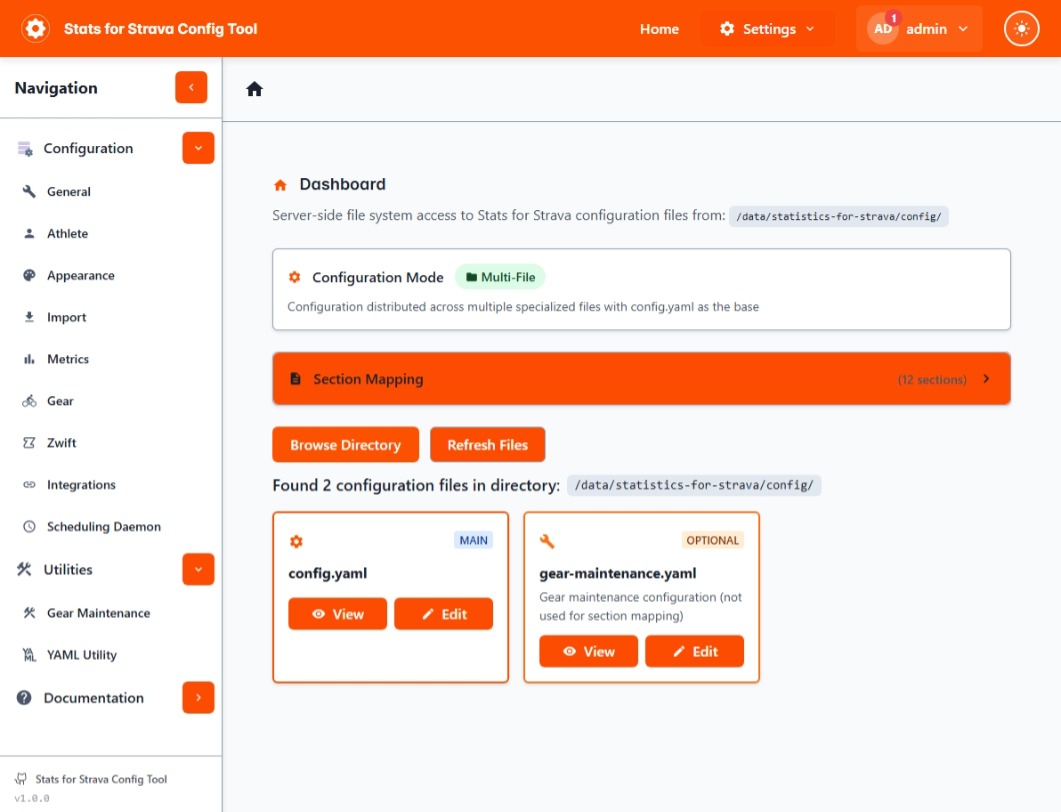Click the YAML Utility icon
The image size is (1061, 812).
(29, 655)
